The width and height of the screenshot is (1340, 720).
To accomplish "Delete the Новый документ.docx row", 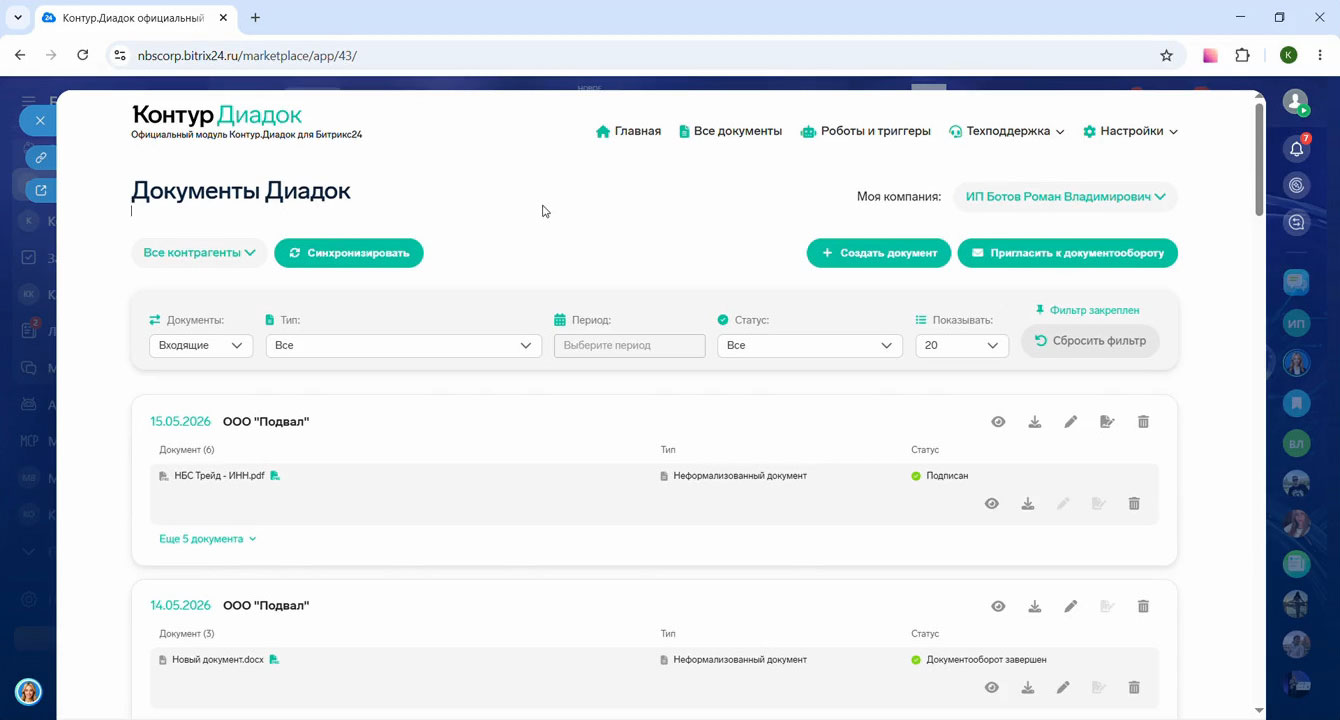I will 1134,688.
